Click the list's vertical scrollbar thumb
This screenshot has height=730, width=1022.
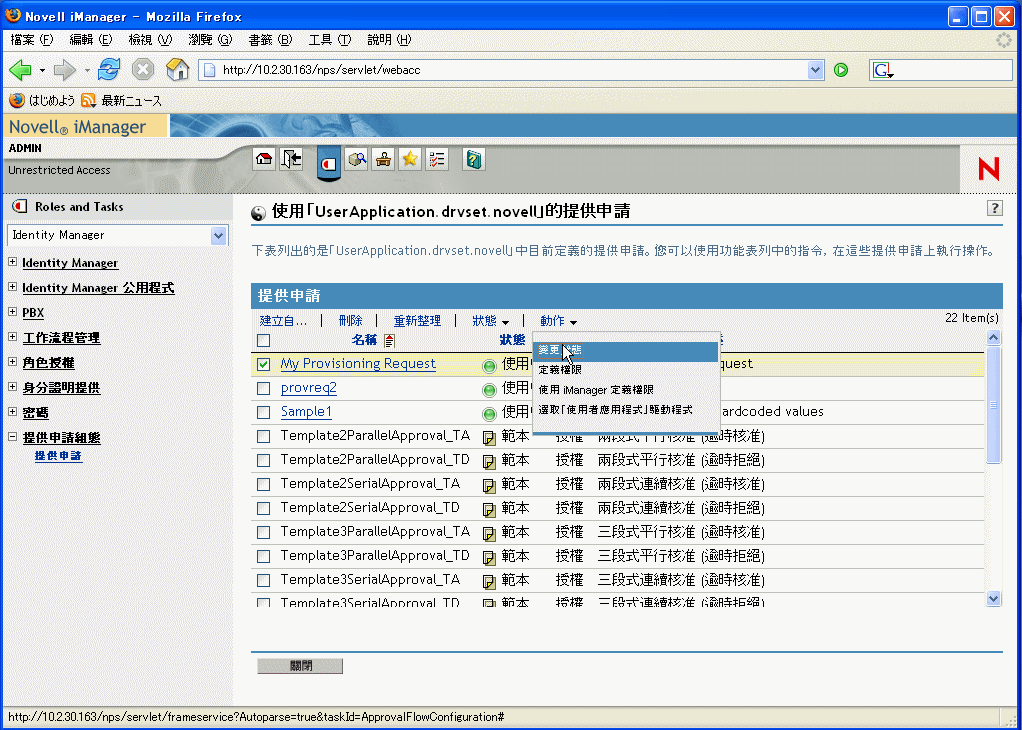coord(993,405)
